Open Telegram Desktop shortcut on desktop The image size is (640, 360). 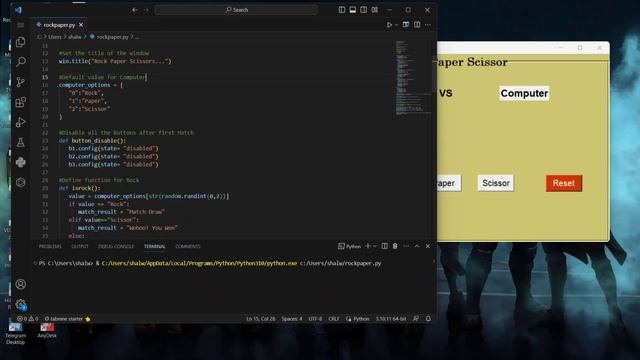click(x=16, y=333)
